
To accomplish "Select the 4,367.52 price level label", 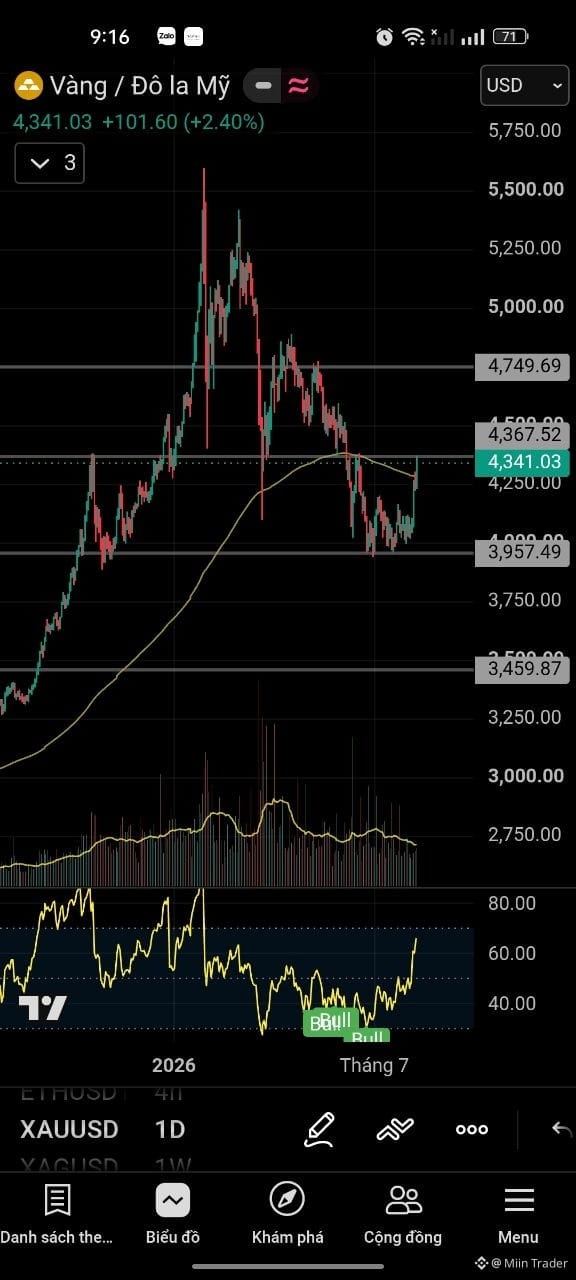I will 524,435.
